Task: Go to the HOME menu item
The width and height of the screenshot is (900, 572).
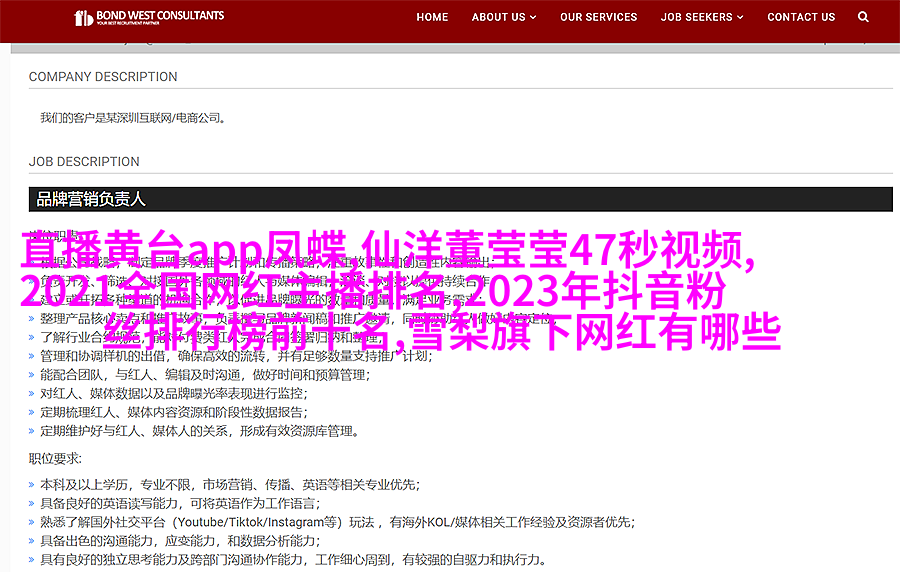Action: click(x=432, y=17)
